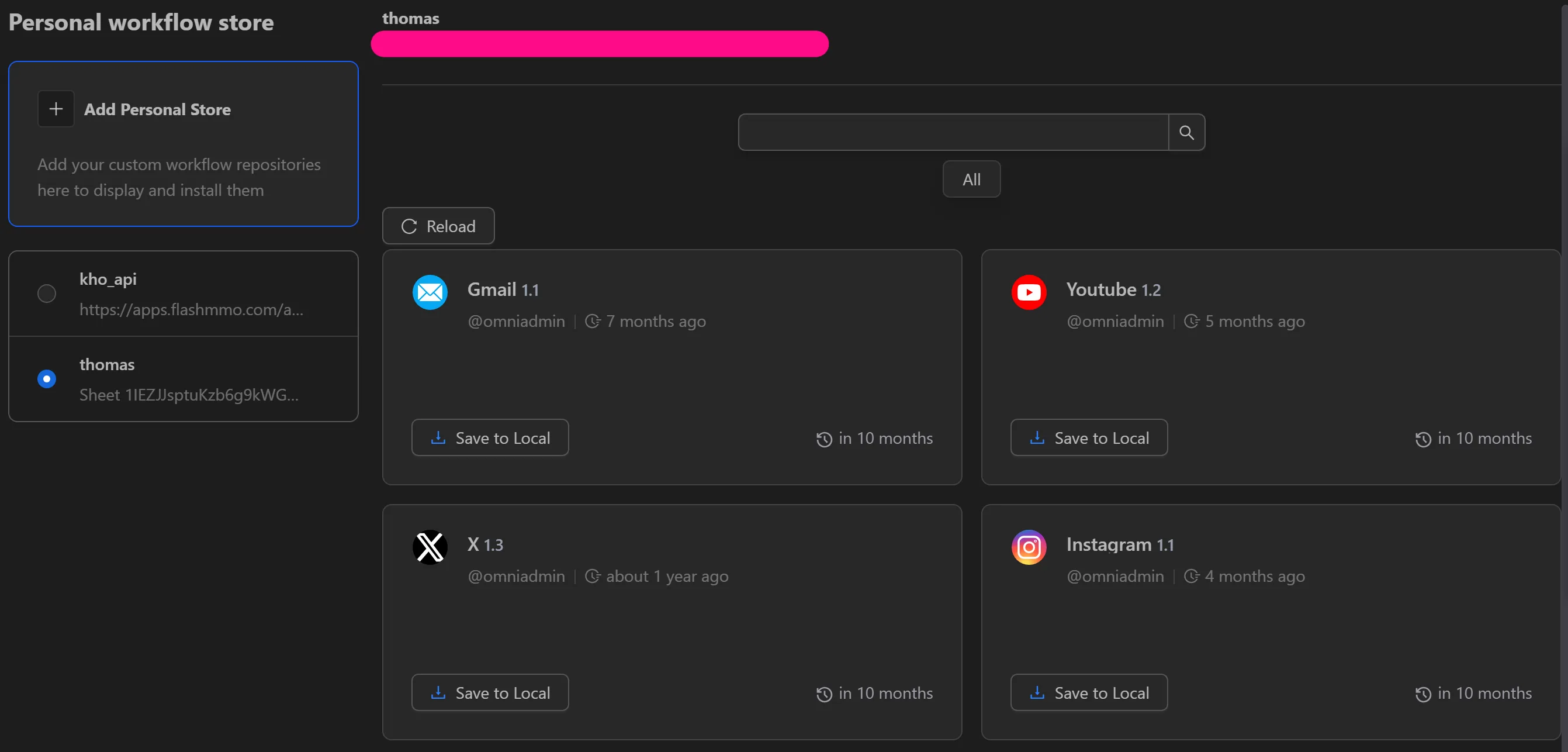
Task: Click the Gmail envelope icon
Action: tap(430, 292)
